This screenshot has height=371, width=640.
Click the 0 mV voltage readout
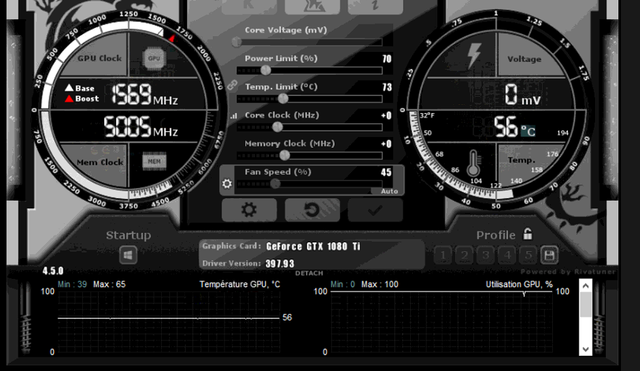coord(522,95)
